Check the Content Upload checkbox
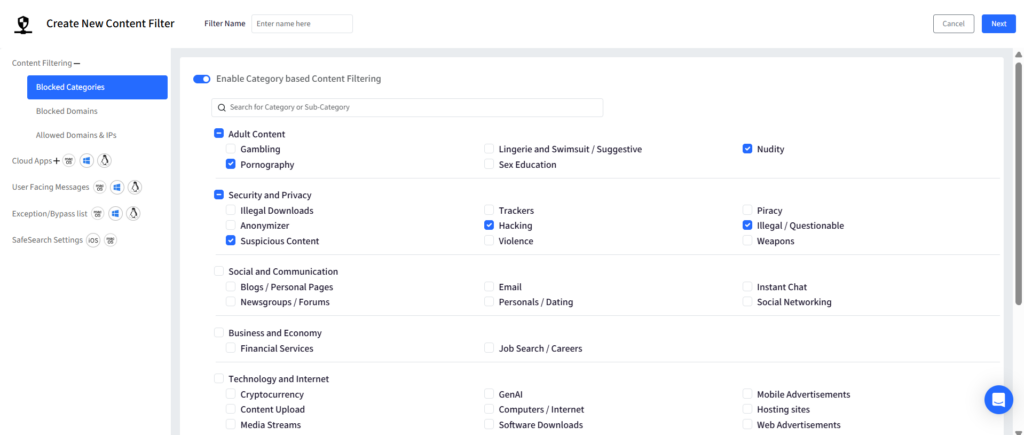Image resolution: width=1024 pixels, height=435 pixels. coord(231,410)
